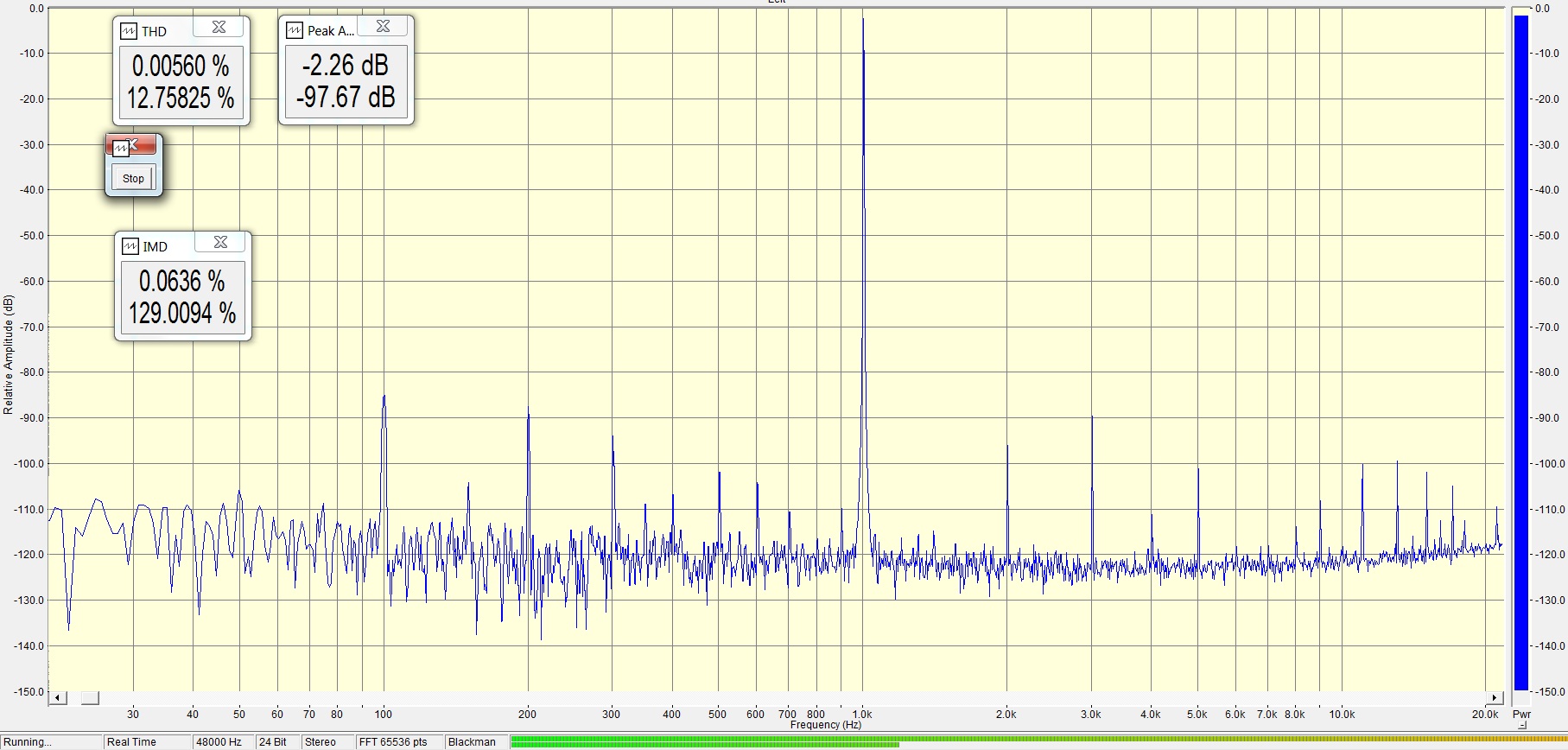Click the "IMD" window title

pyautogui.click(x=156, y=246)
